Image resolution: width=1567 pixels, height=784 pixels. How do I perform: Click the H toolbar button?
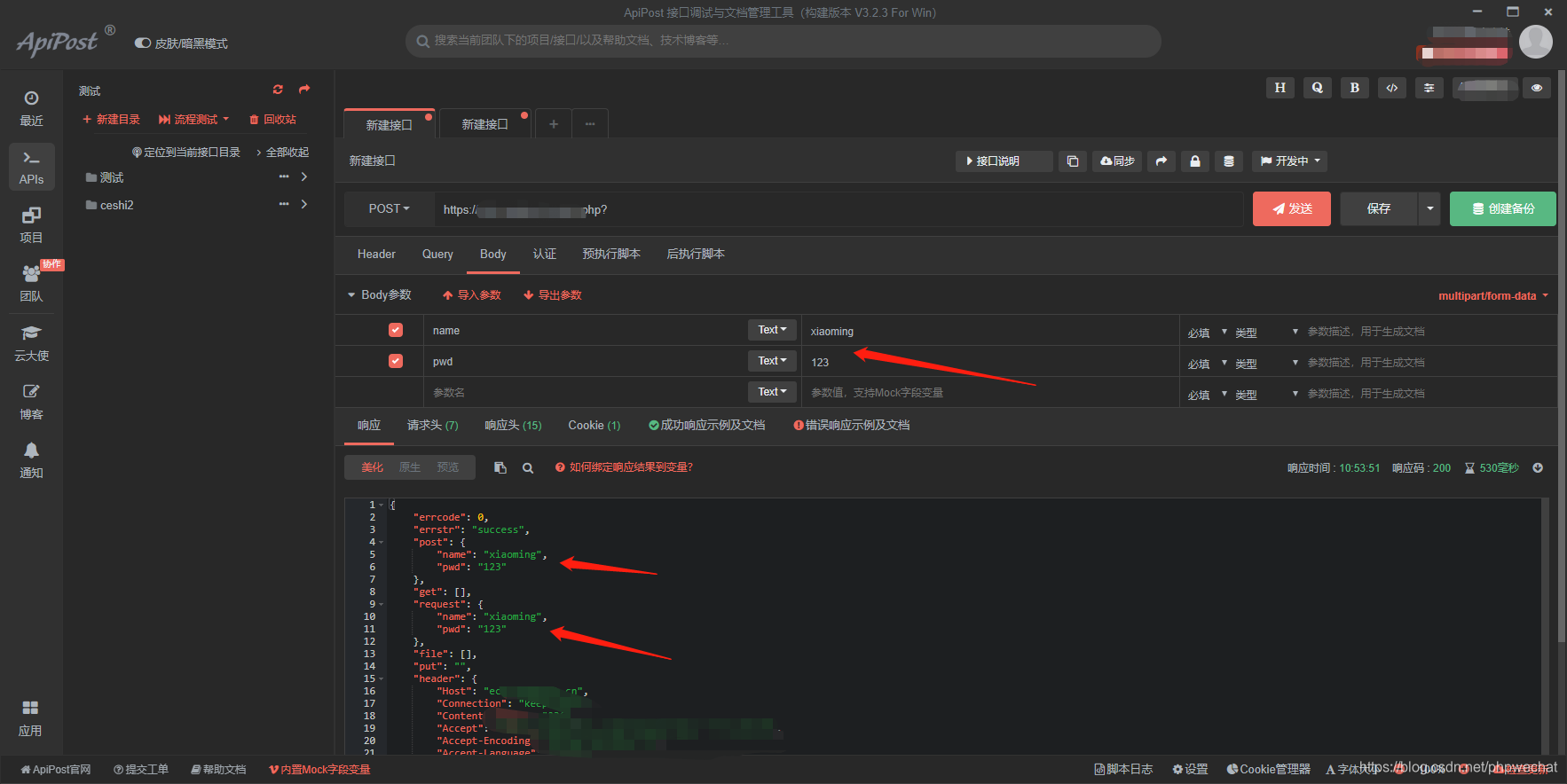1280,88
